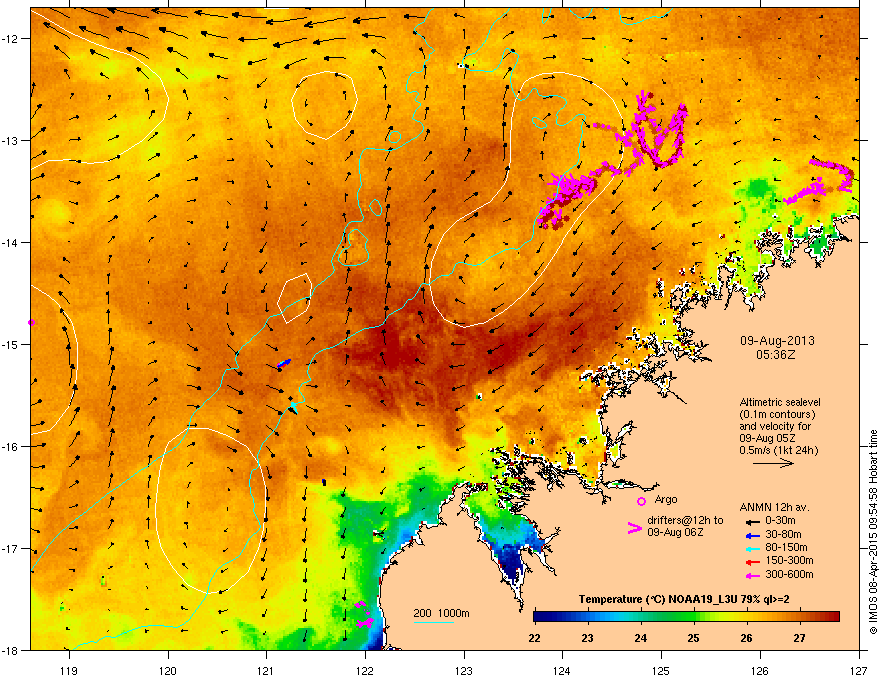Click the colorbar tick label 27
The height and width of the screenshot is (680, 880).
(x=800, y=638)
